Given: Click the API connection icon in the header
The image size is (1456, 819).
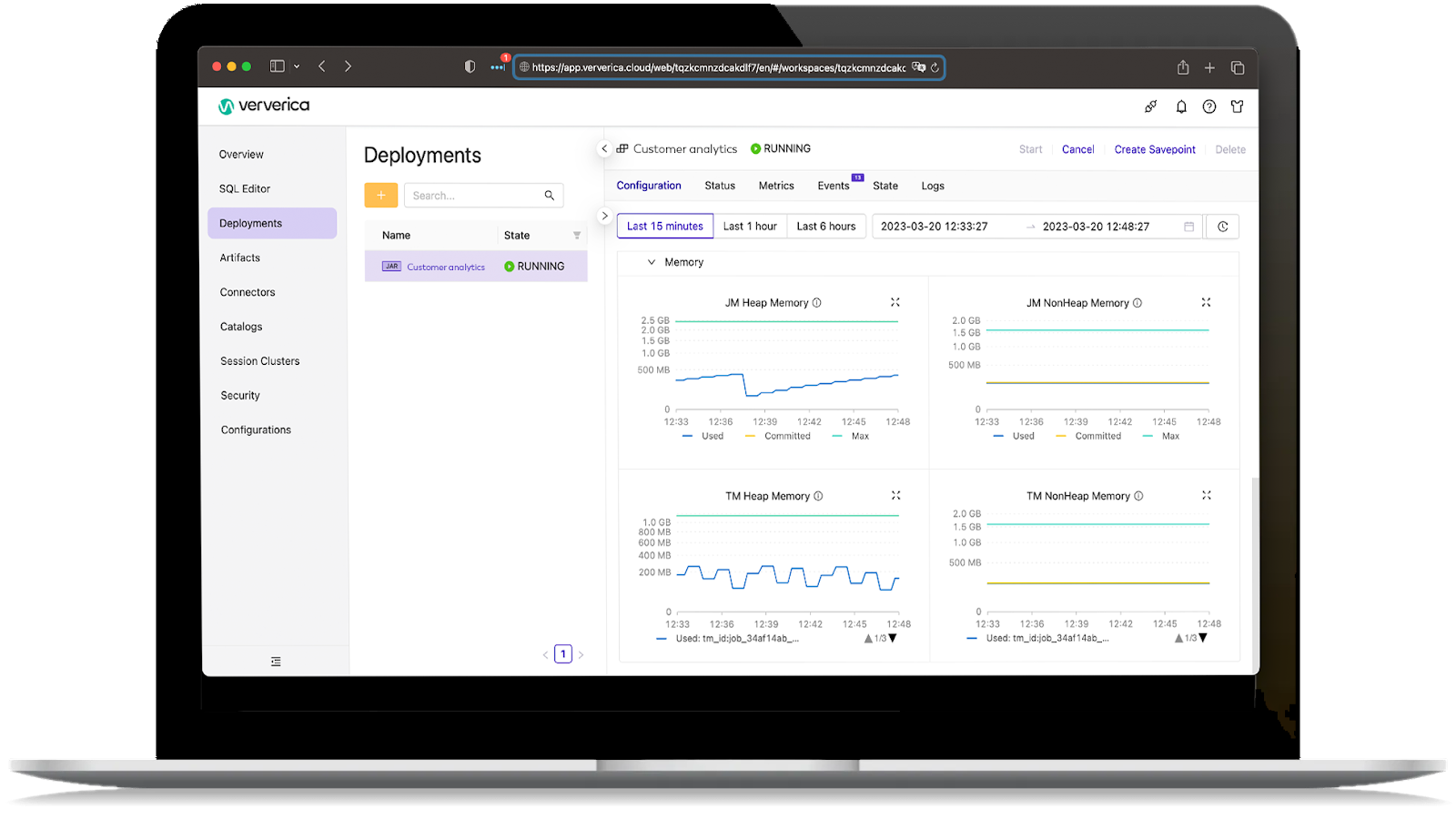Looking at the screenshot, I should 1150,106.
